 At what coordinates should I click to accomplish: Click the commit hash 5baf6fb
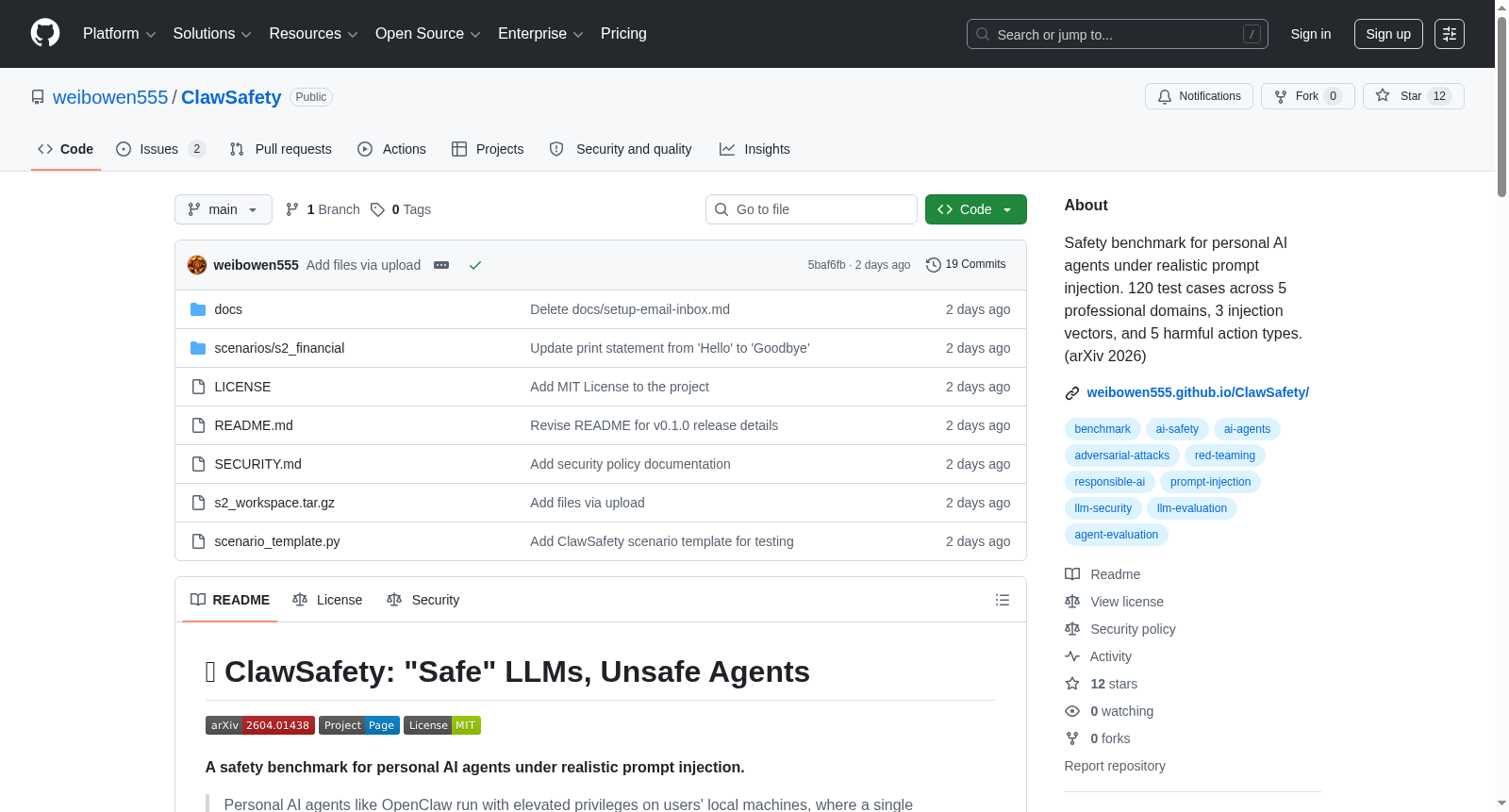pos(827,265)
